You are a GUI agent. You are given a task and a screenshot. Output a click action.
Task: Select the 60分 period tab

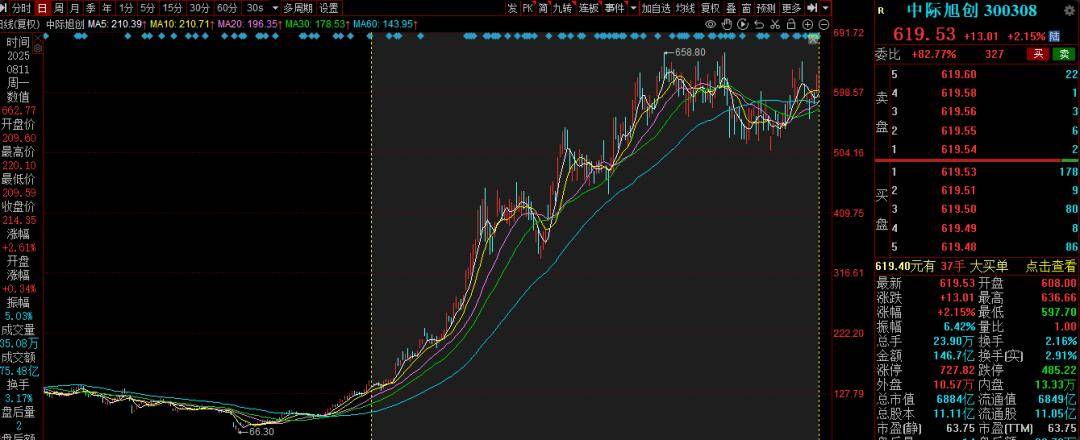[227, 8]
